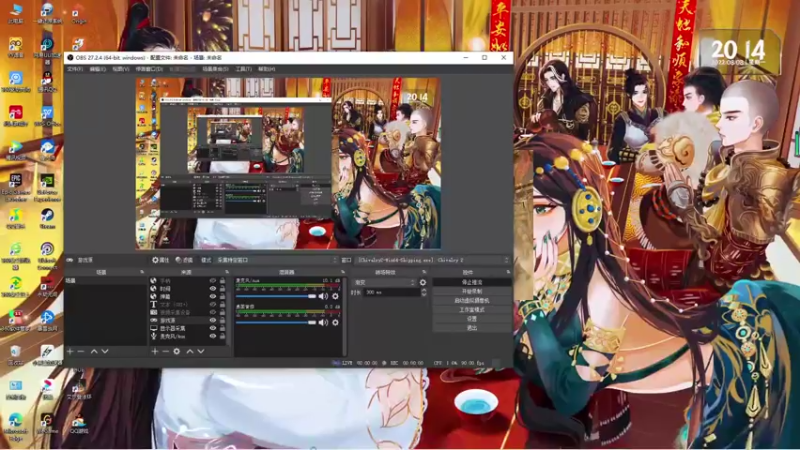
Task: Click 设置 settings button in controls
Action: click(472, 319)
